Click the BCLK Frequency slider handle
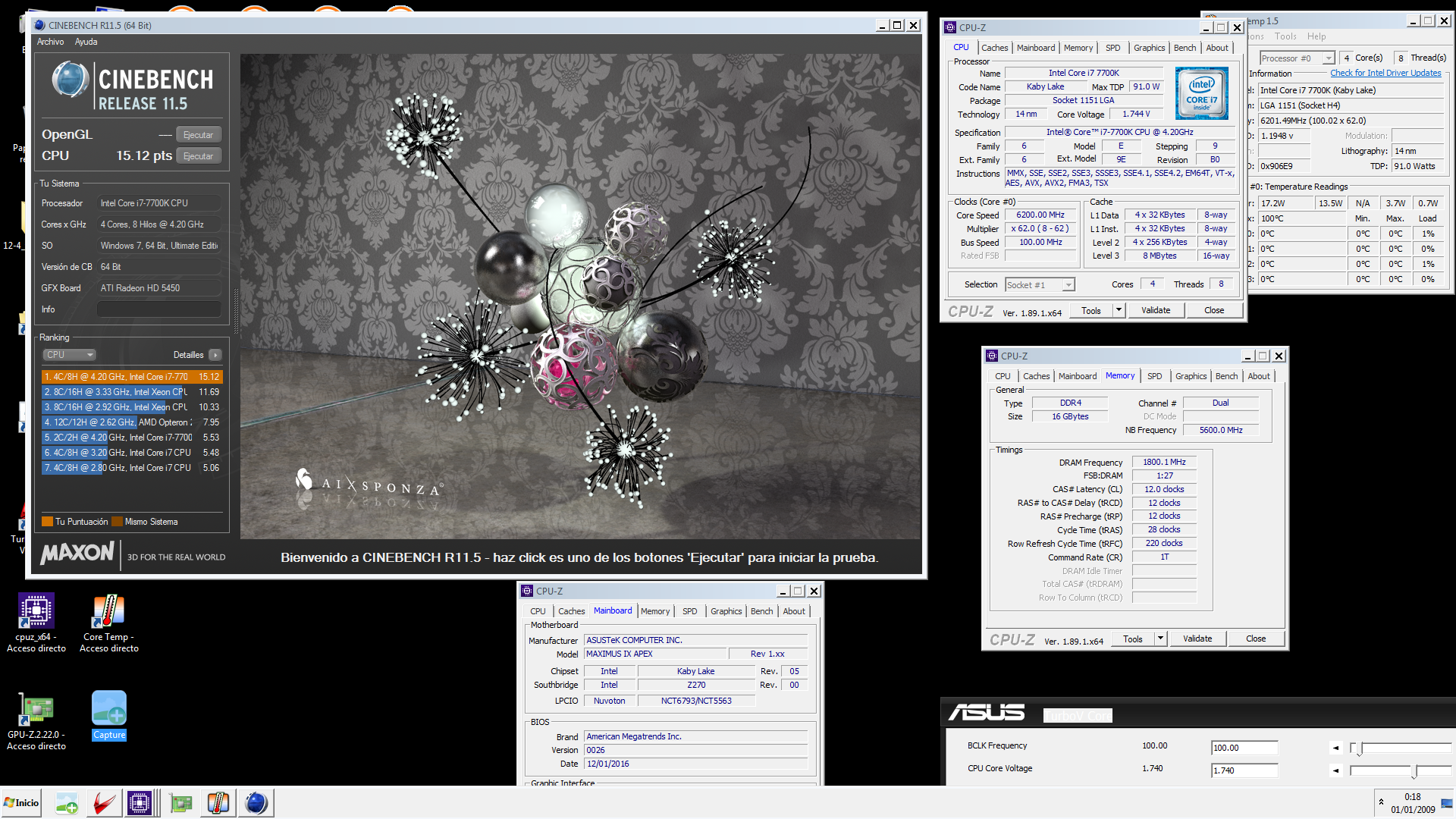Image resolution: width=1456 pixels, height=819 pixels. tap(1360, 748)
